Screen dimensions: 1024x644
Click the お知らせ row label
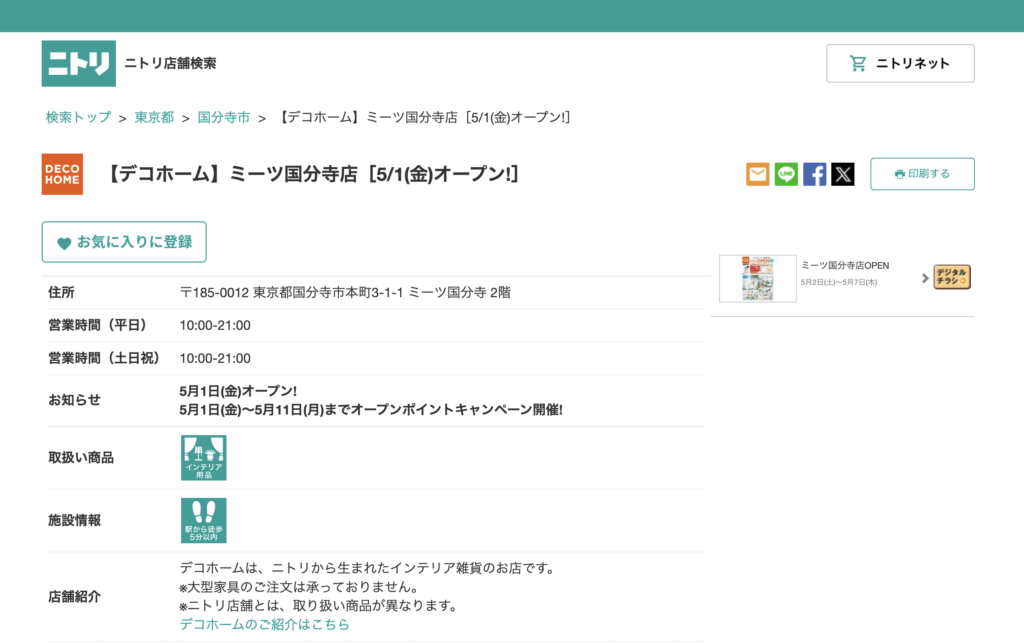(74, 400)
